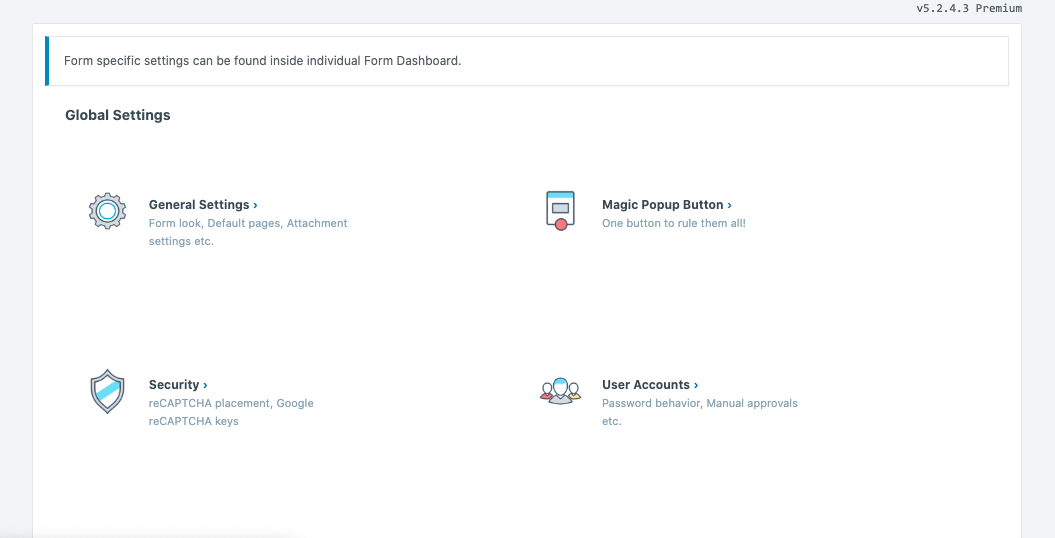The height and width of the screenshot is (538, 1055).
Task: Click the v5.2.4.3 Premium version label
Action: click(x=969, y=8)
